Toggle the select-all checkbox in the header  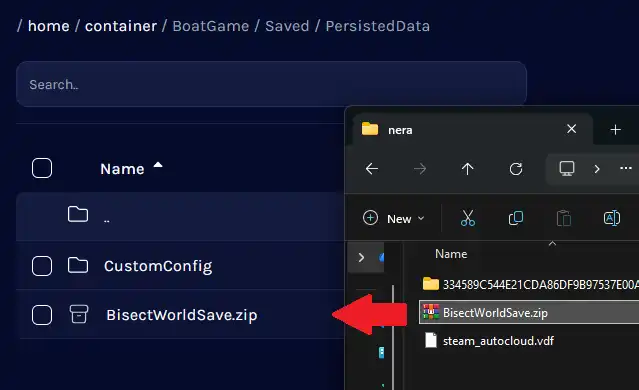coord(42,168)
